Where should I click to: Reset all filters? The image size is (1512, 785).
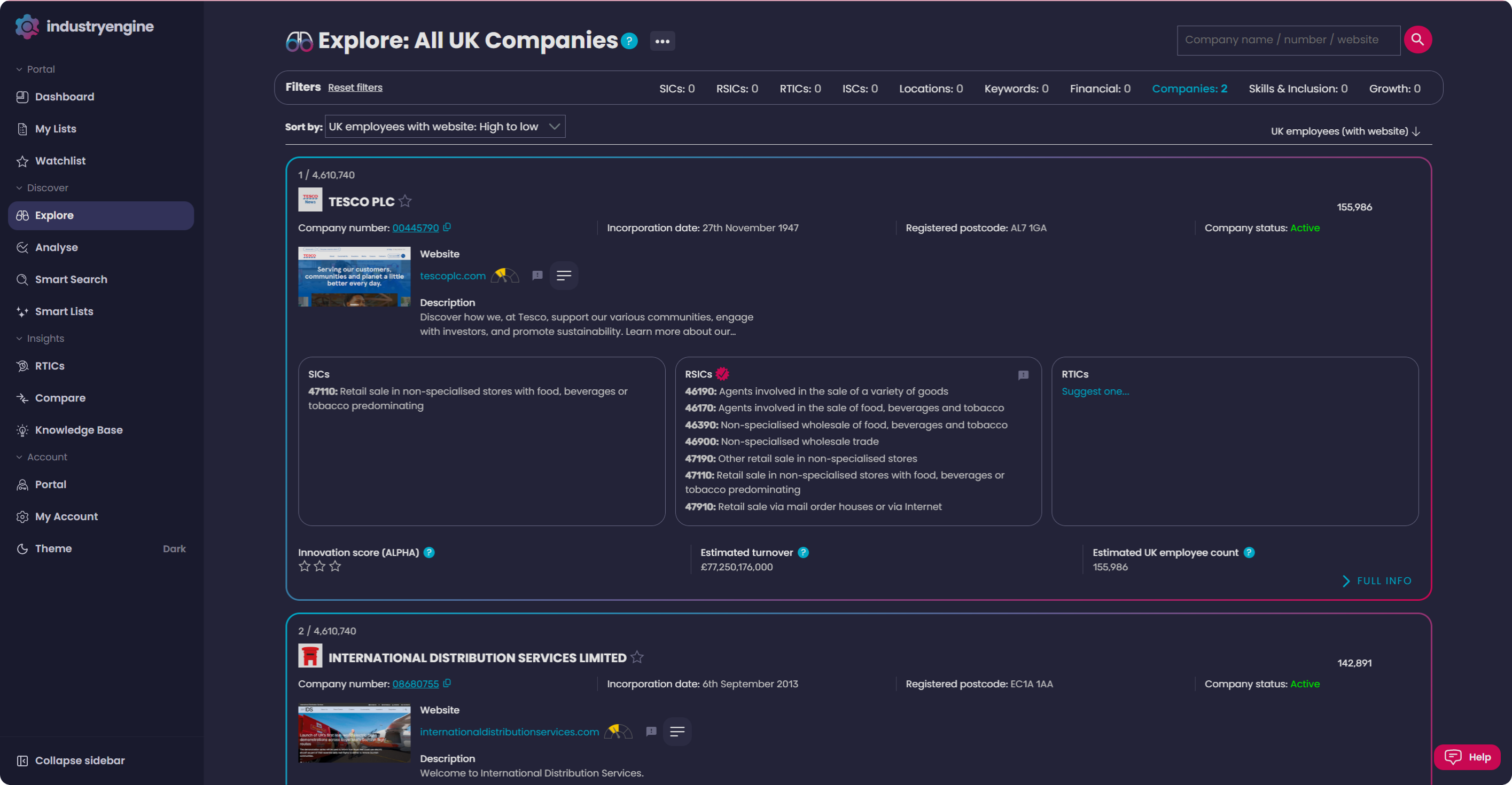point(355,88)
